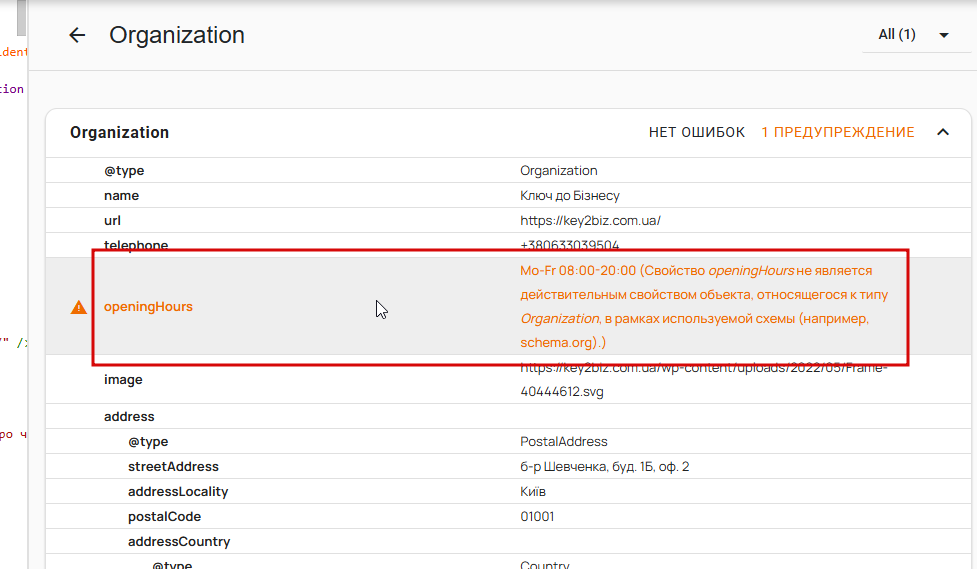Select the б-р Шевченка street value
Image resolution: width=977 pixels, height=569 pixels.
(605, 467)
